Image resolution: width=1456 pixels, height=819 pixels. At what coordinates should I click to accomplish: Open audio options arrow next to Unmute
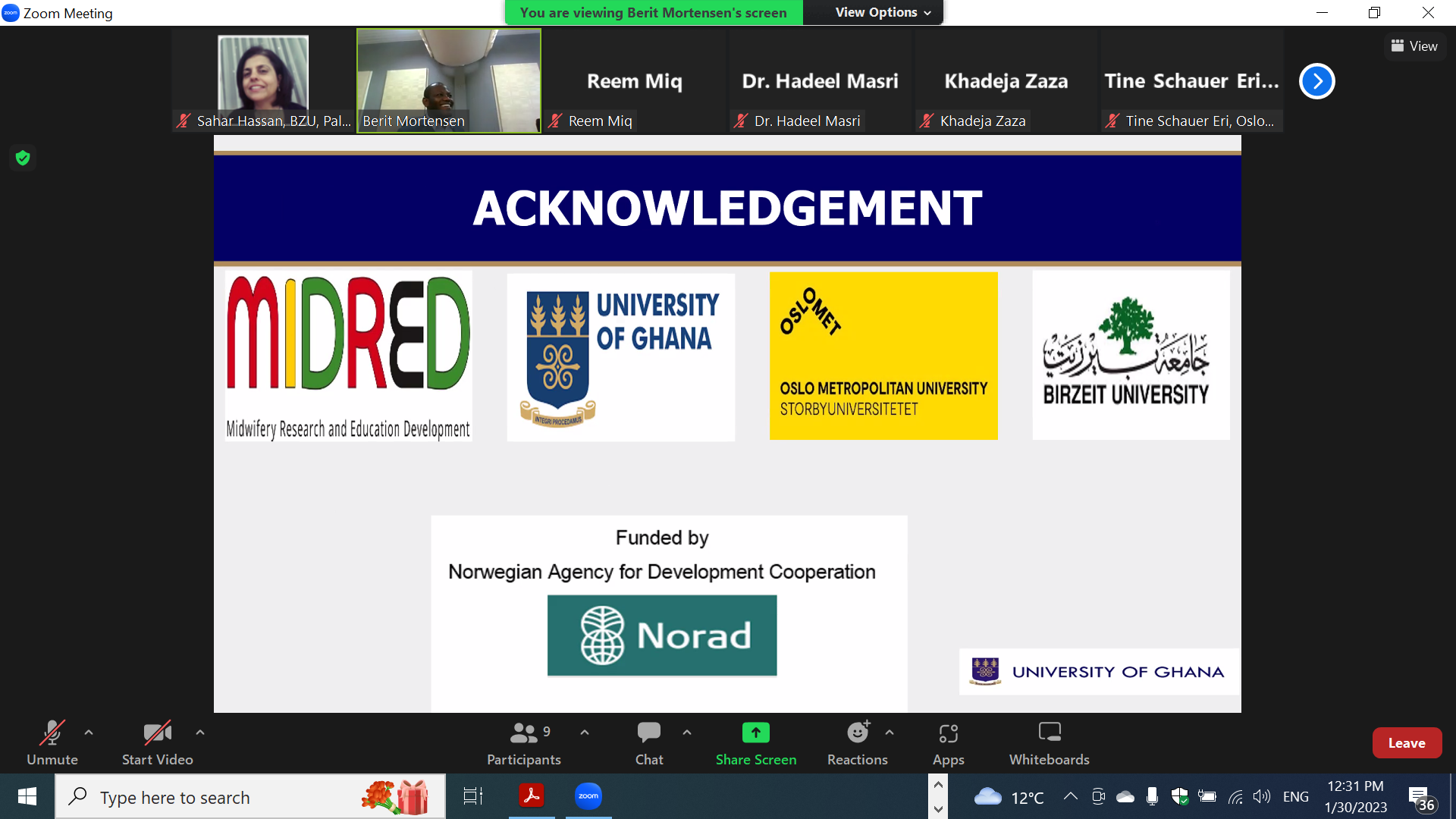pos(89,733)
